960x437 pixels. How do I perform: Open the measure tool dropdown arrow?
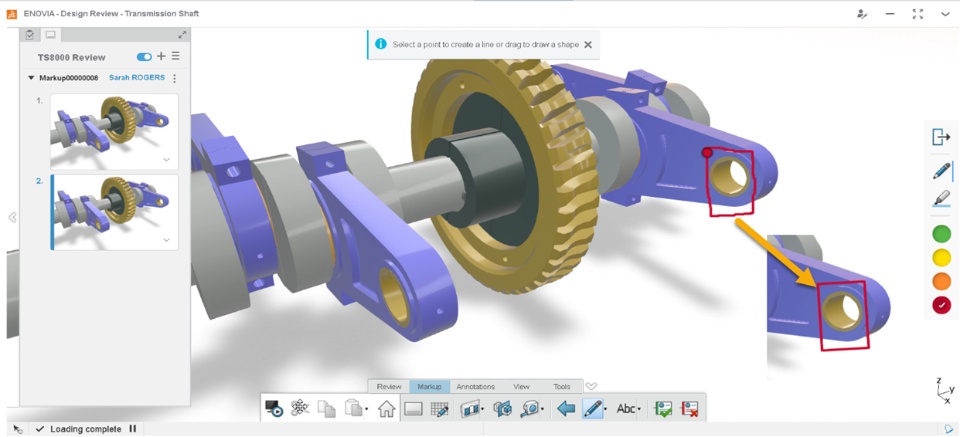pyautogui.click(x=544, y=409)
